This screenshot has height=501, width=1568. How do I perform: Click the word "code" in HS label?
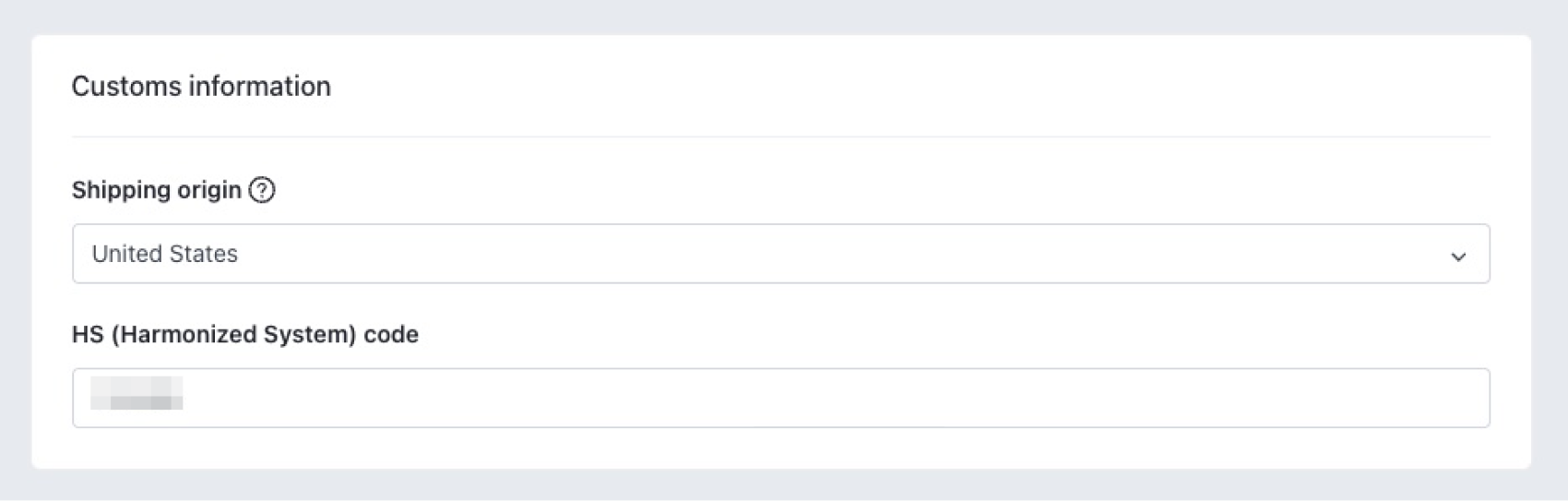(391, 334)
